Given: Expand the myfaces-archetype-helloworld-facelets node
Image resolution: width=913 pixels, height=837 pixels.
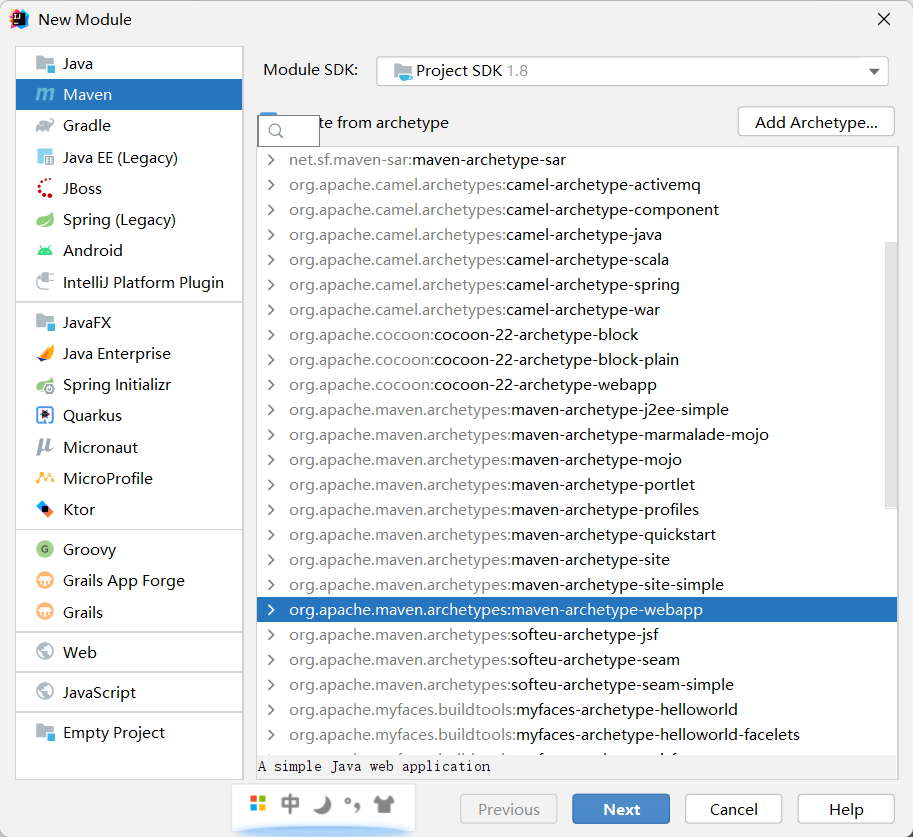Looking at the screenshot, I should click(271, 734).
